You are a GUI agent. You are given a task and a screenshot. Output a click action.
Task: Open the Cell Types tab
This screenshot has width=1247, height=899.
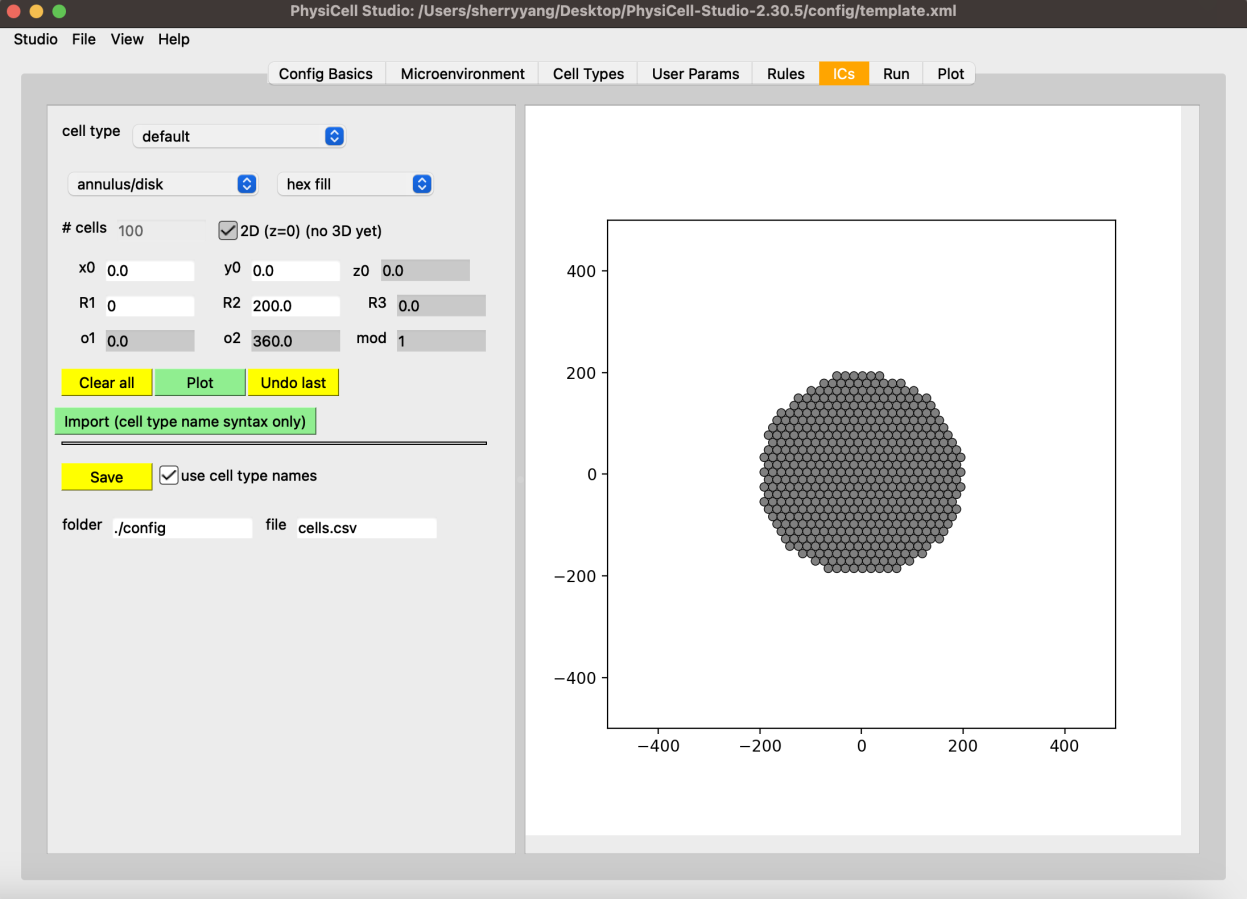[587, 73]
